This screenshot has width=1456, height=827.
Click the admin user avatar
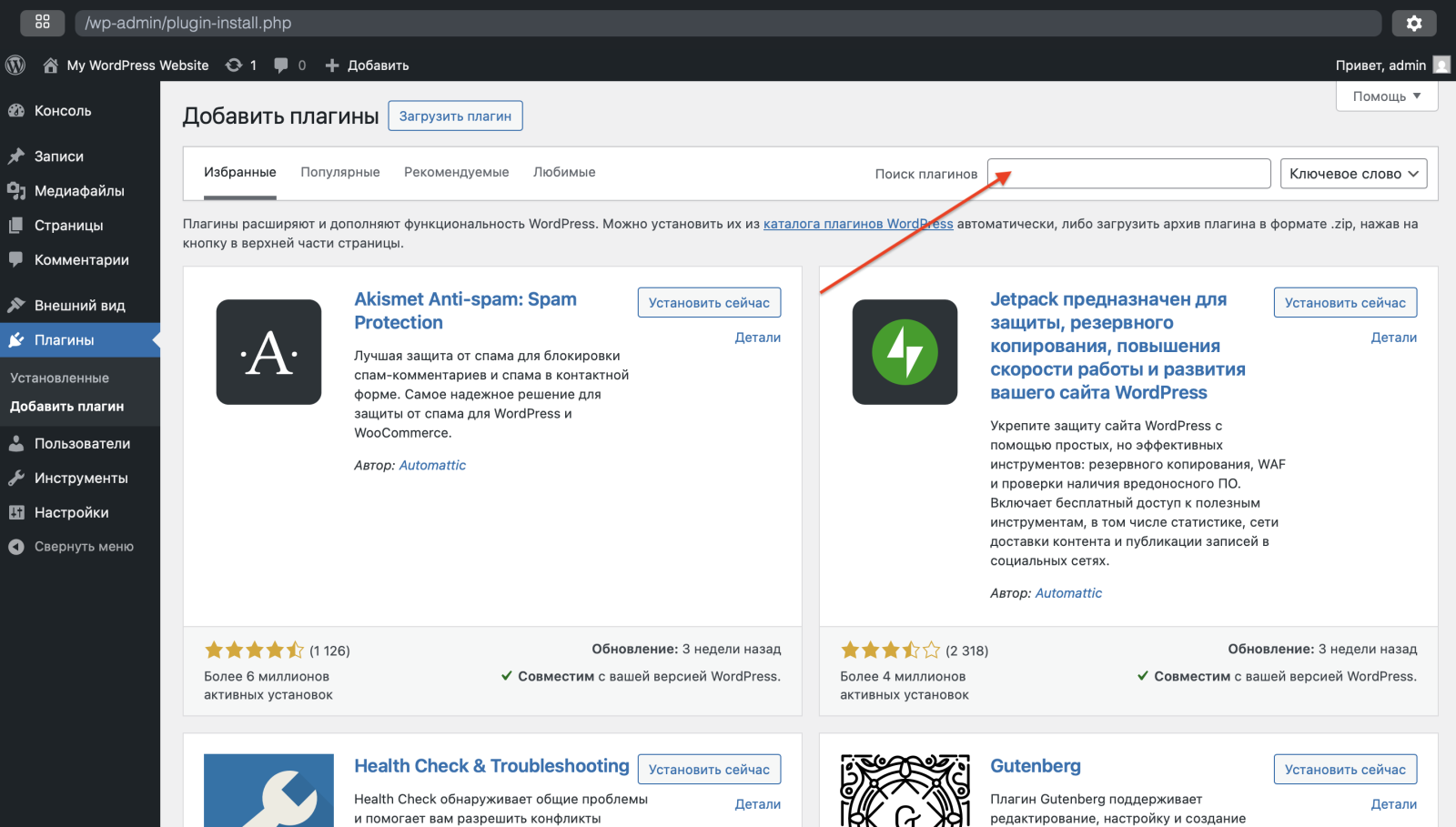(1441, 66)
